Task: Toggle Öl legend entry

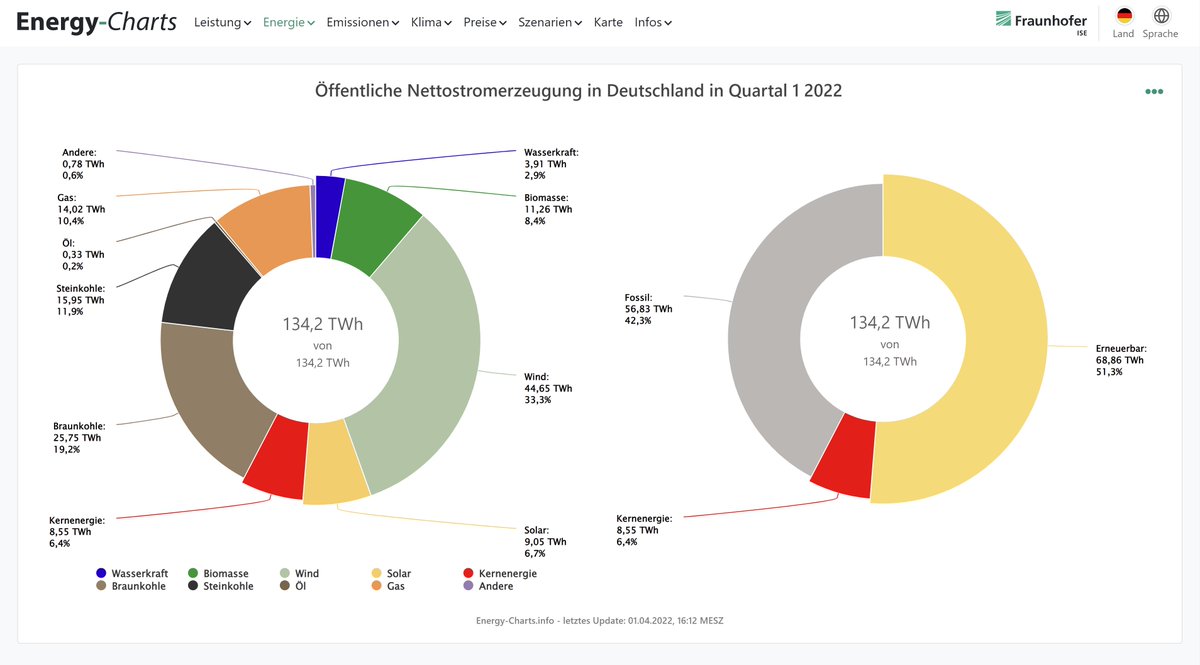Action: 293,586
